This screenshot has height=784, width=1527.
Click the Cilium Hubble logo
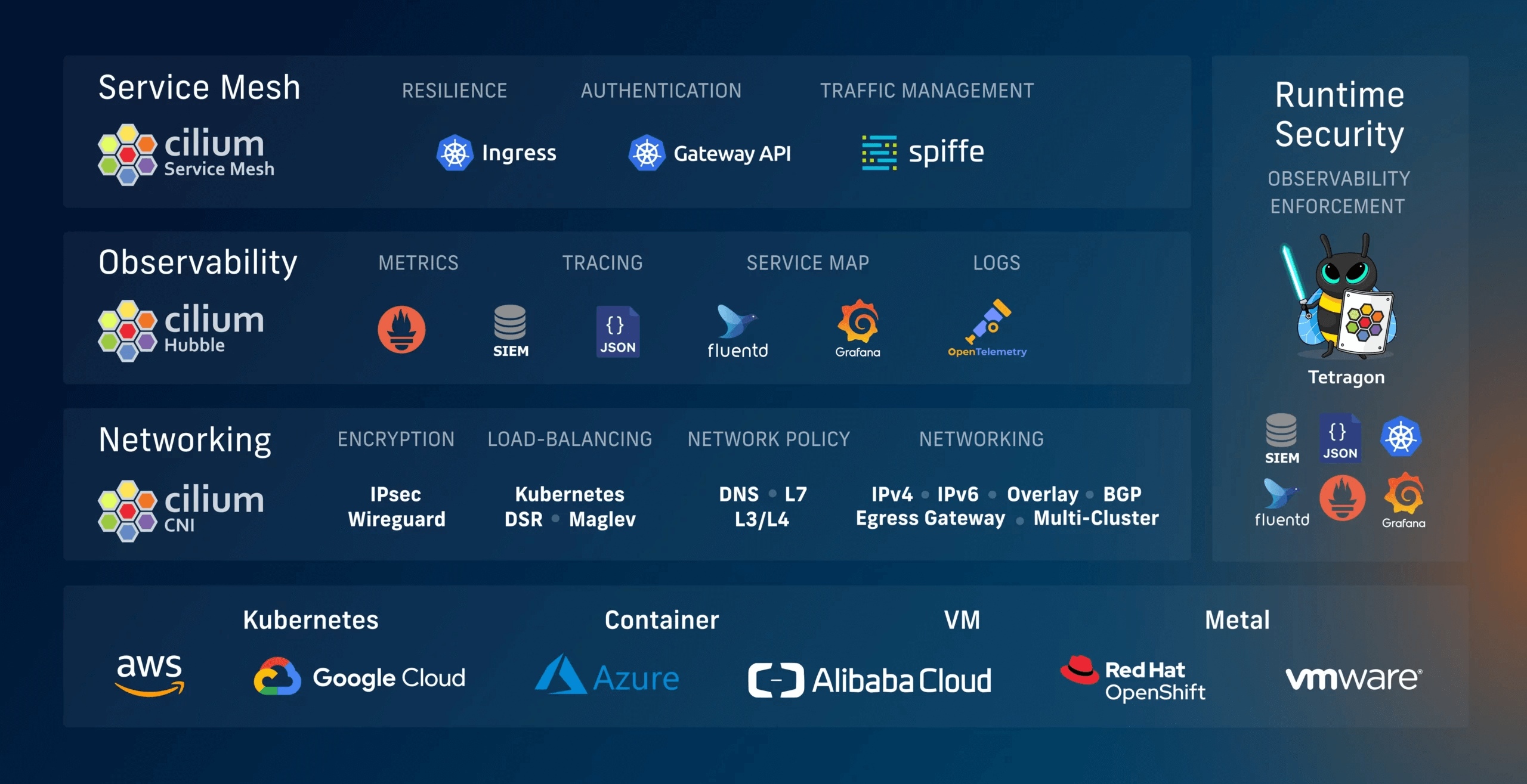[x=181, y=331]
